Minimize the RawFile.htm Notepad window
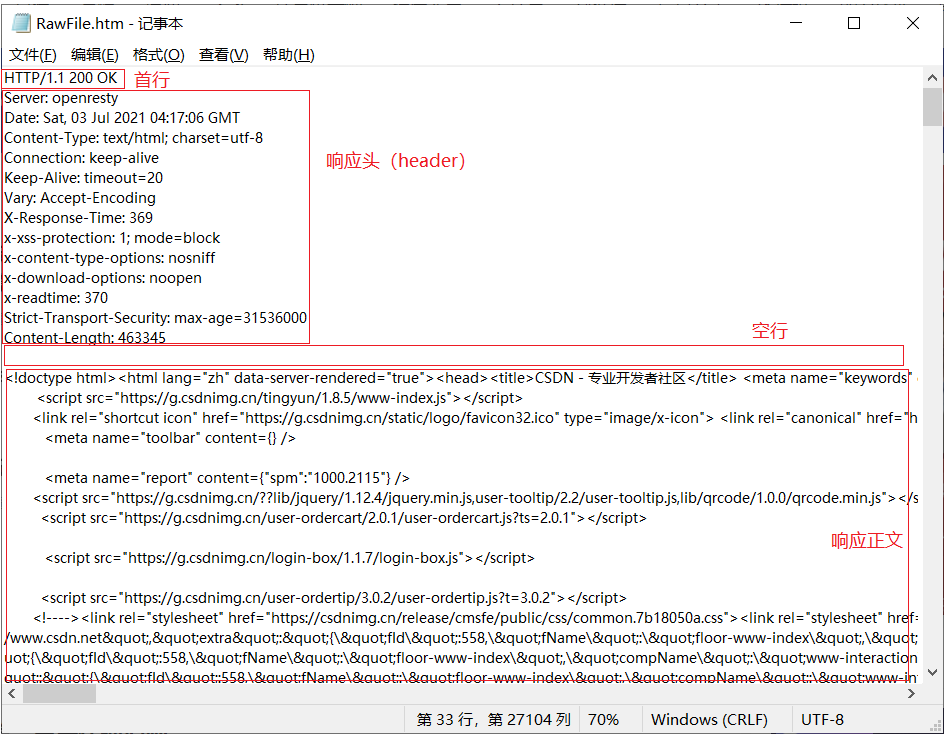The image size is (950, 739). pyautogui.click(x=796, y=23)
